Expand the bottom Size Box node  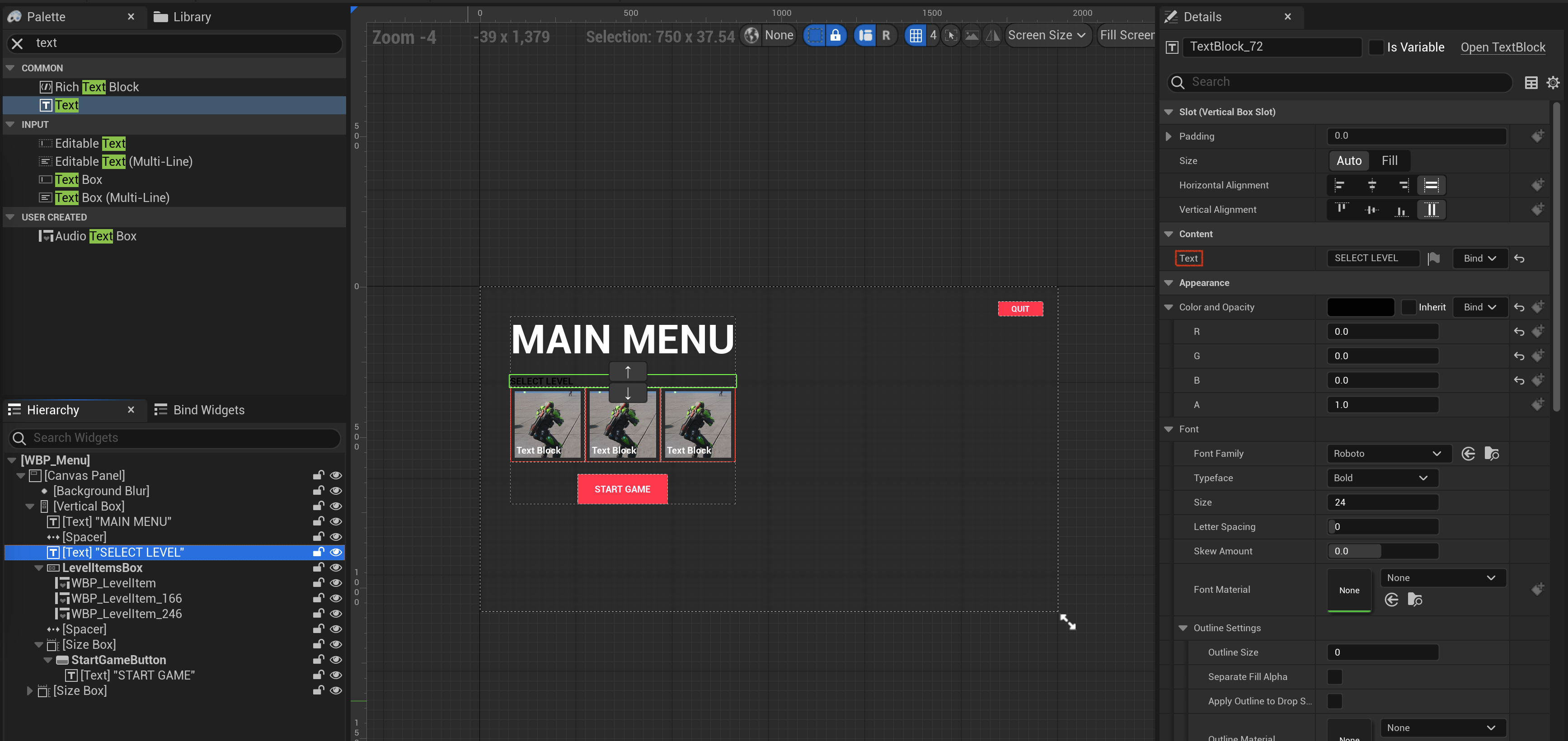point(30,691)
